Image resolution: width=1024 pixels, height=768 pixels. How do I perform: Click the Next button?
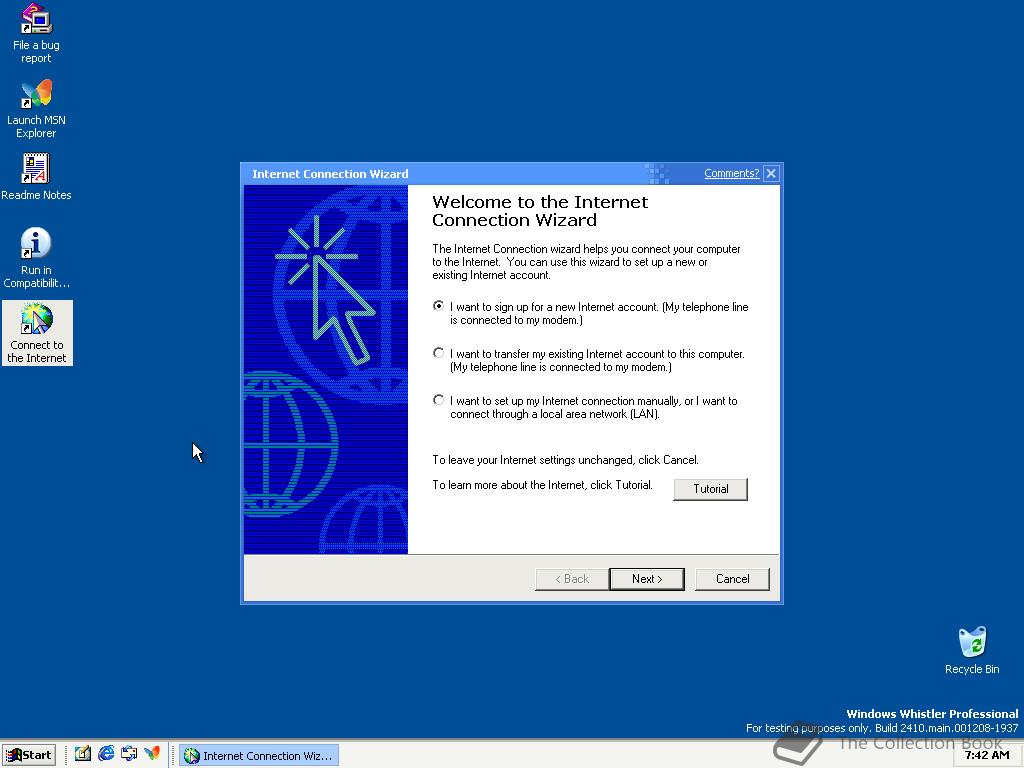(x=647, y=579)
